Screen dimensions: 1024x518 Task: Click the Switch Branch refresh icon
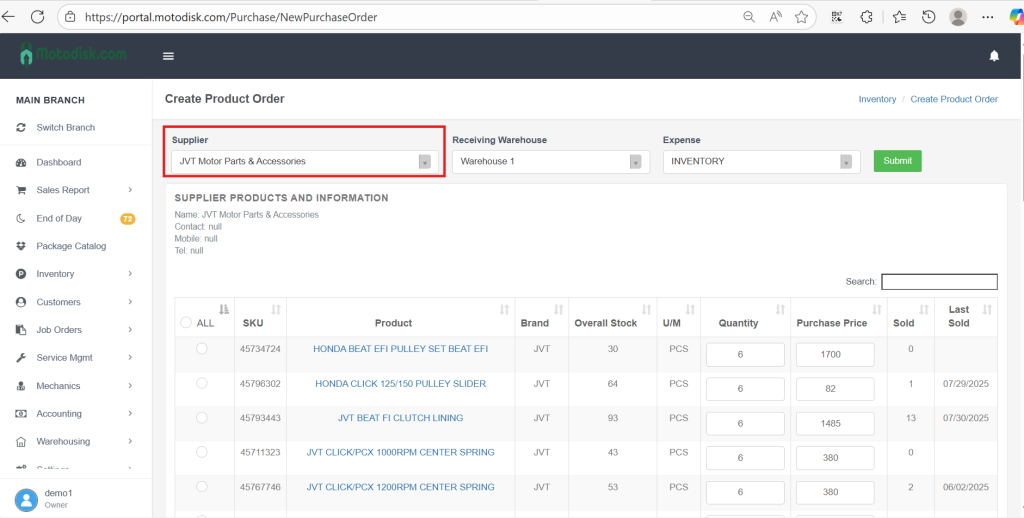coord(22,128)
